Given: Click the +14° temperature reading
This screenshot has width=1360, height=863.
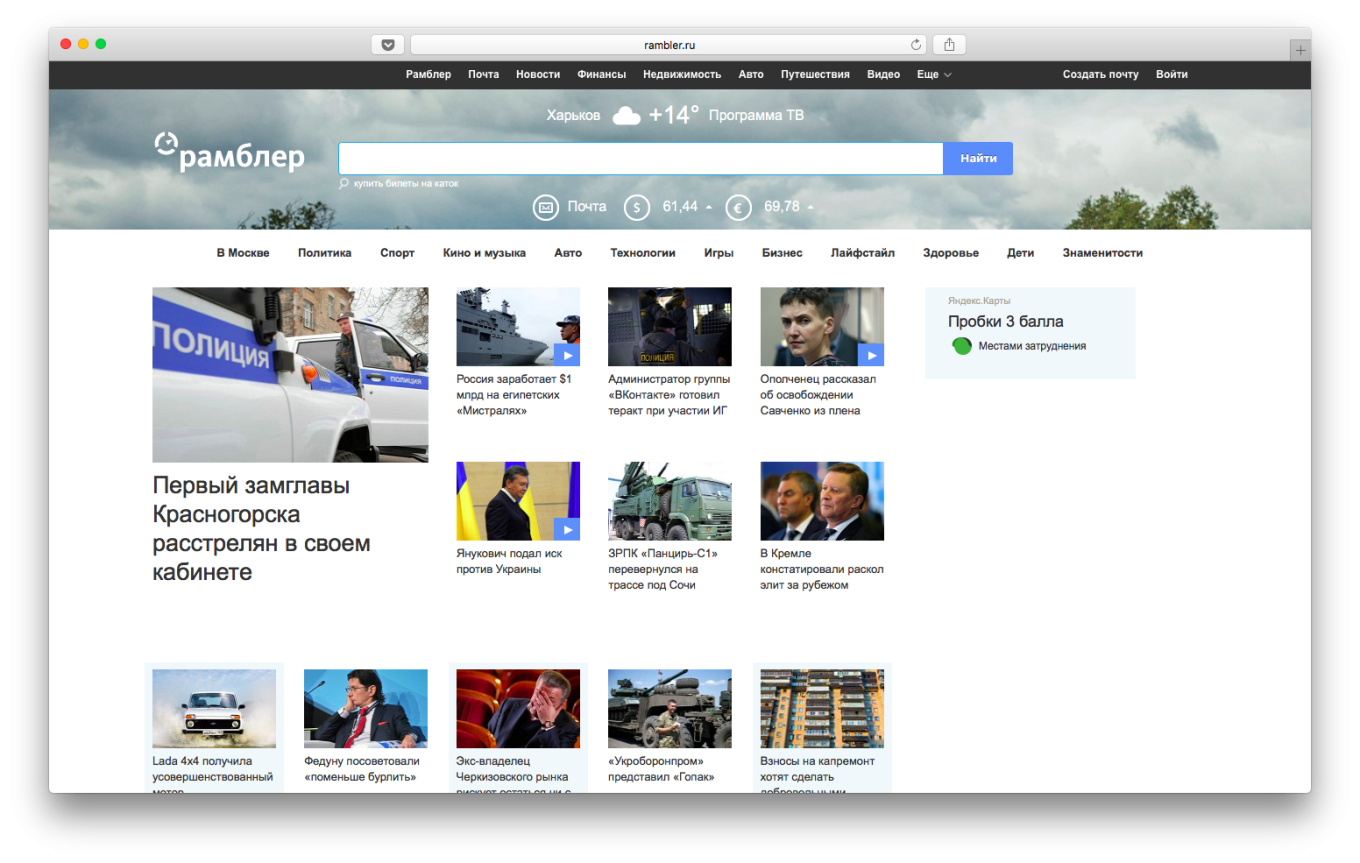Looking at the screenshot, I should [x=674, y=116].
